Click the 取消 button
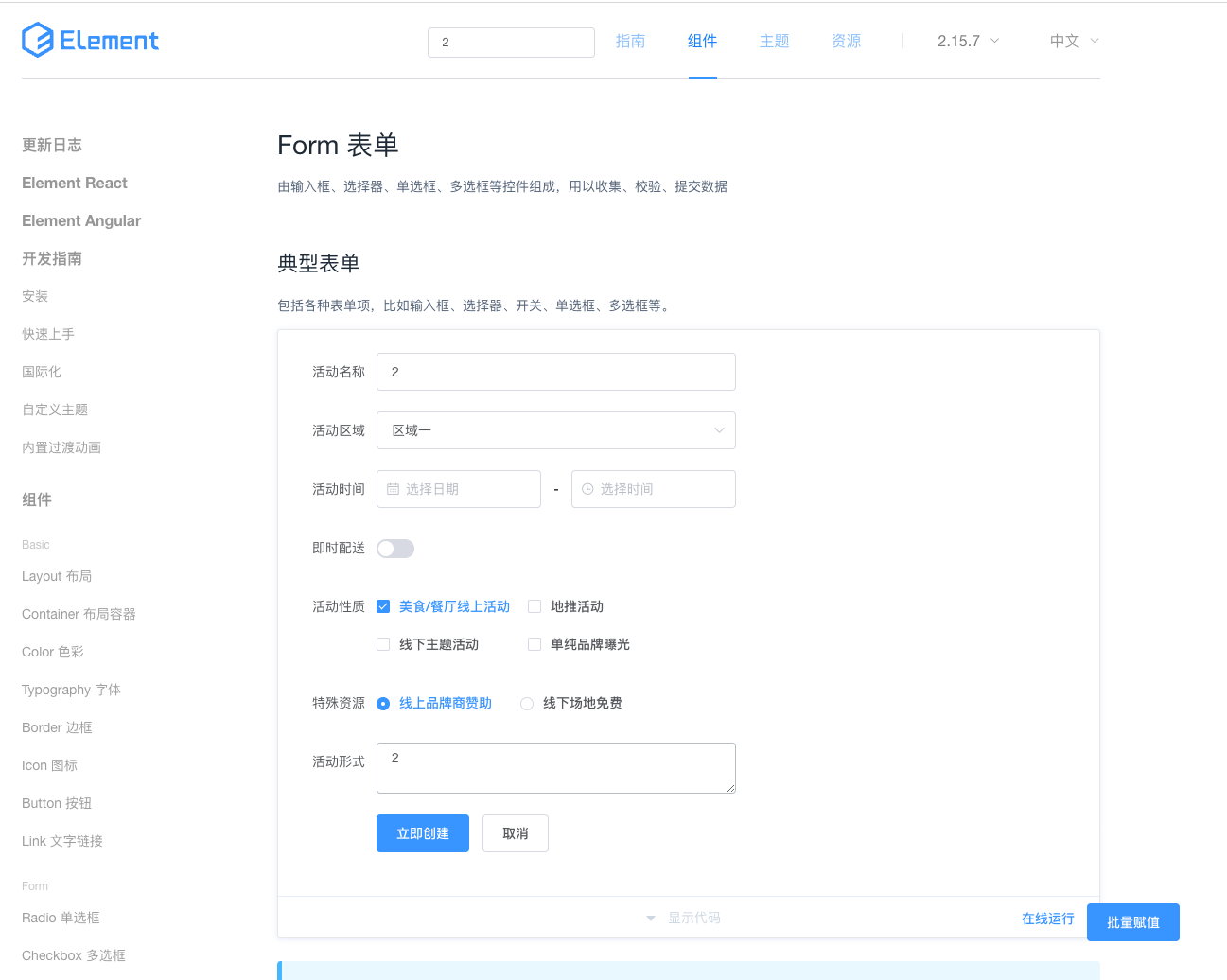 point(516,833)
